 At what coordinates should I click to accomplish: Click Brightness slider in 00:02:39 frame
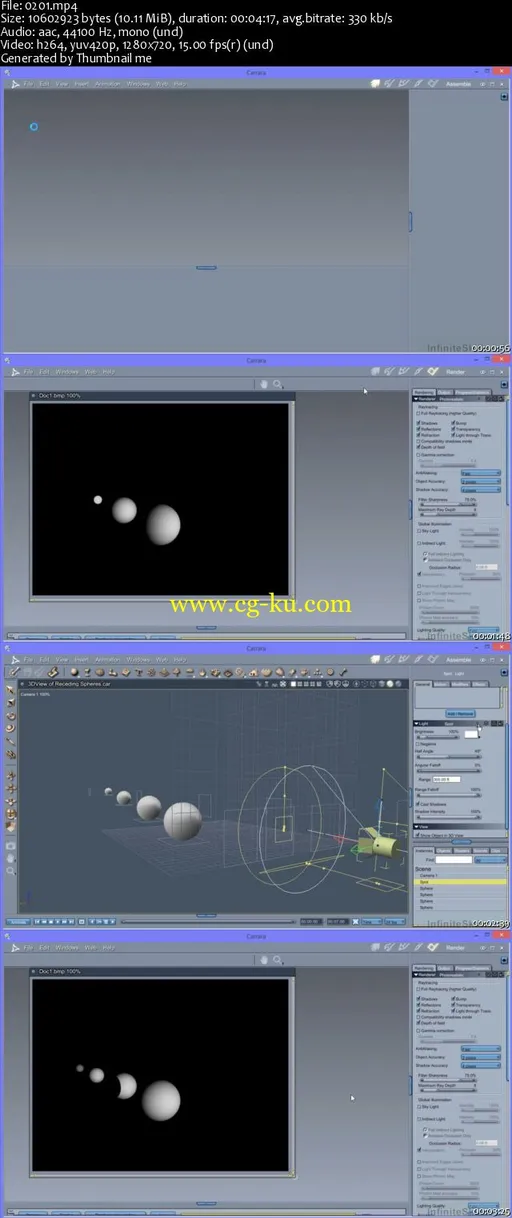[x=438, y=737]
